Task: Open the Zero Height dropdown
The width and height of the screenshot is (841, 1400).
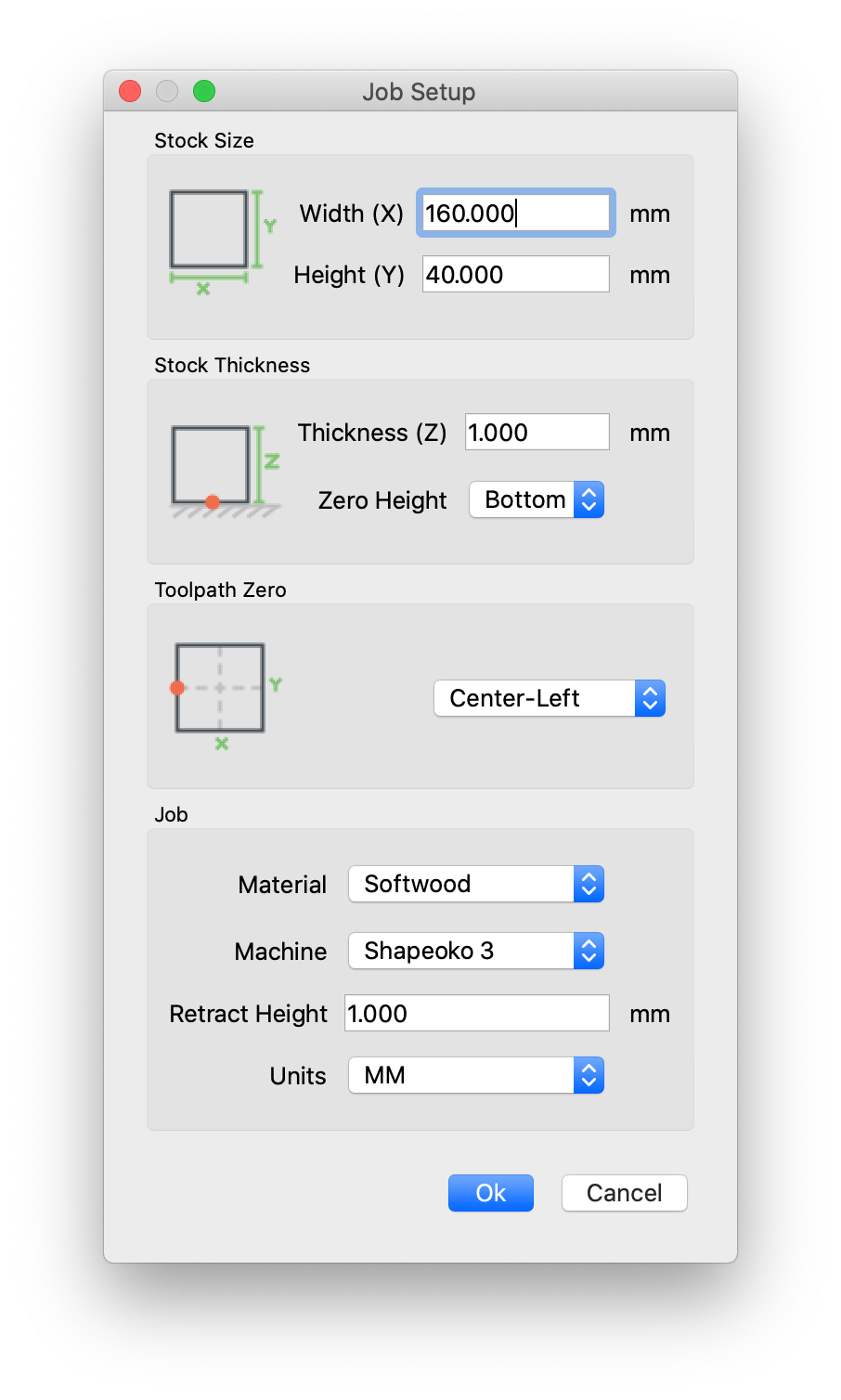Action: (x=537, y=499)
